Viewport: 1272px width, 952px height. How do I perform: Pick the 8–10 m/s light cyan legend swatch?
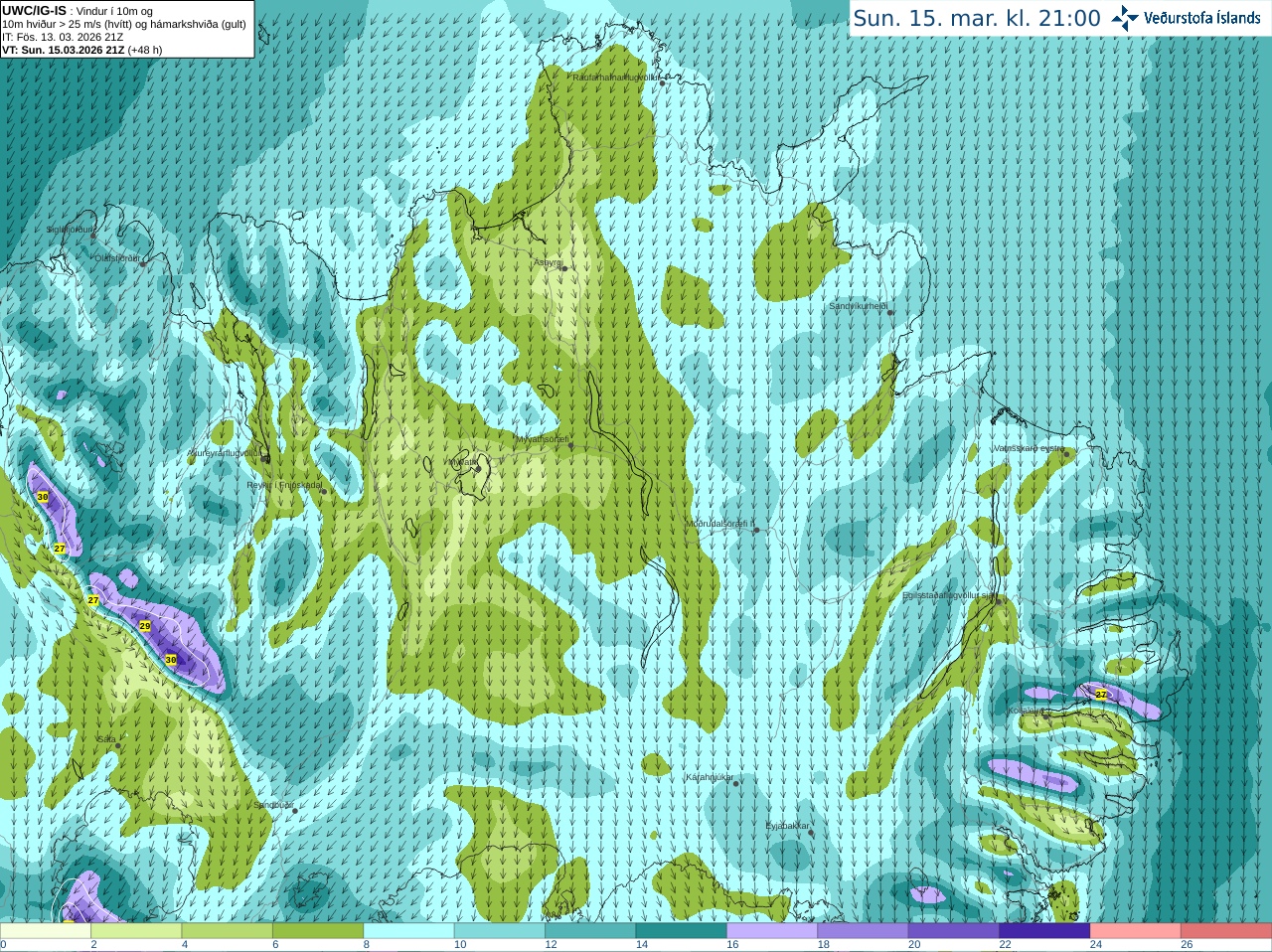click(408, 931)
